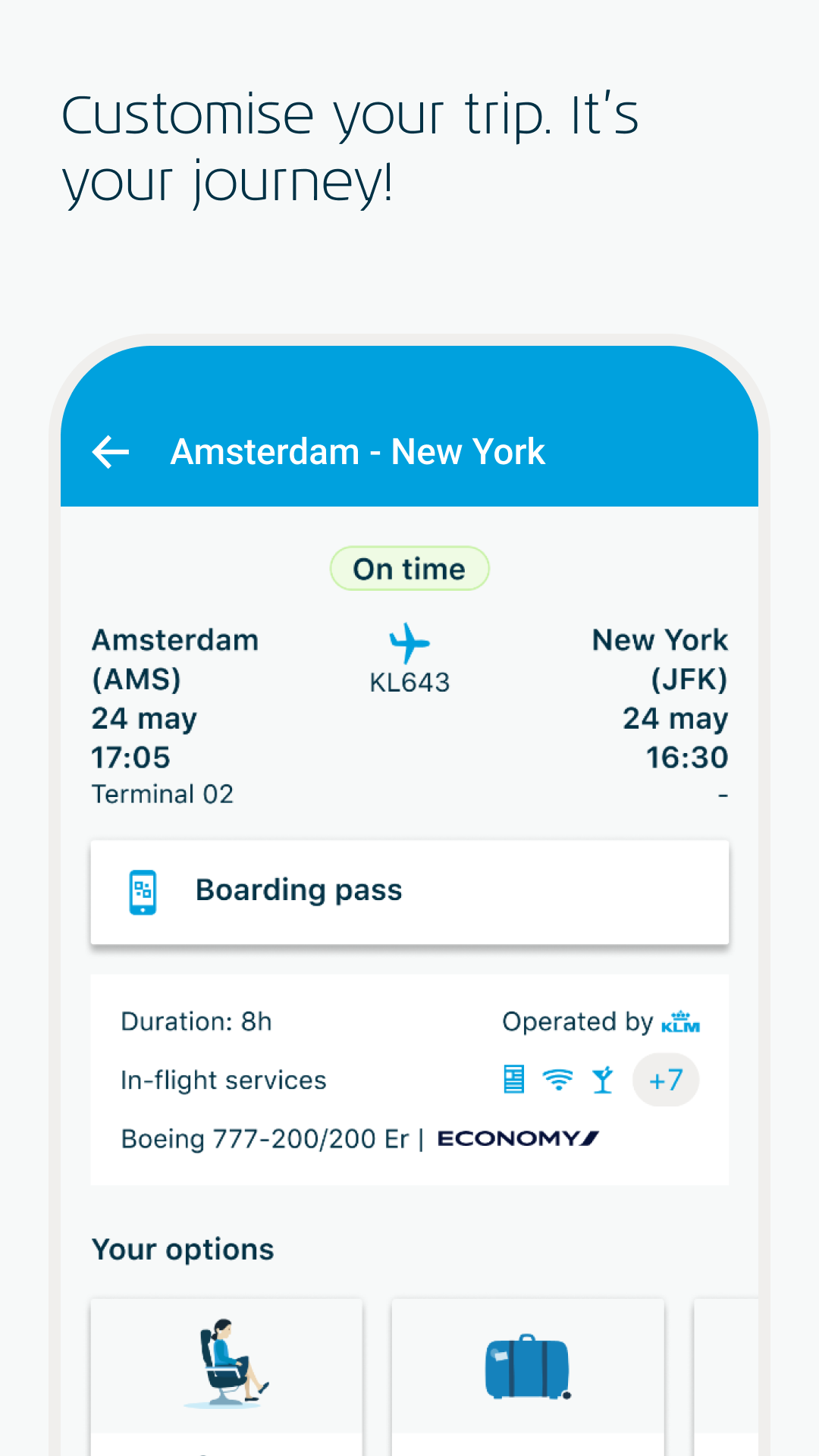Image resolution: width=819 pixels, height=1456 pixels.
Task: Click the In-flight services label
Action: coord(224,1080)
